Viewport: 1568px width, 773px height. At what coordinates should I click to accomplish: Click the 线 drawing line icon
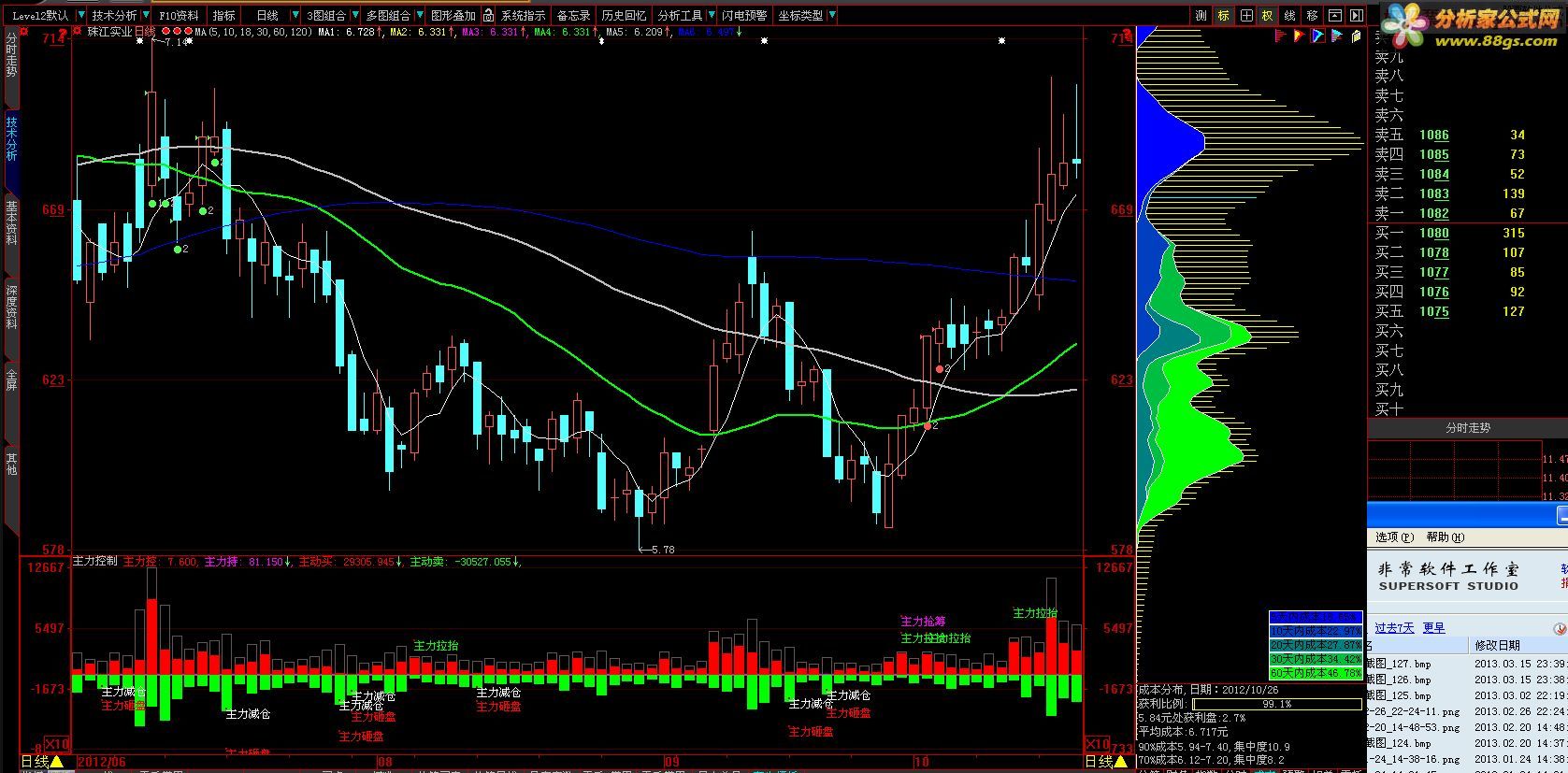click(1290, 16)
